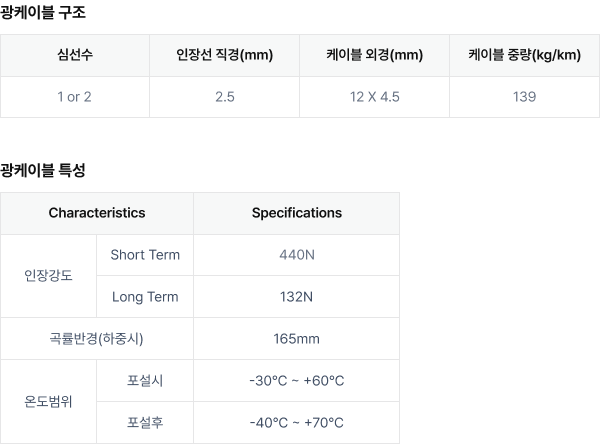600x444 pixels.
Task: Click the 광케이블 구조 heading
Action: (x=42, y=13)
